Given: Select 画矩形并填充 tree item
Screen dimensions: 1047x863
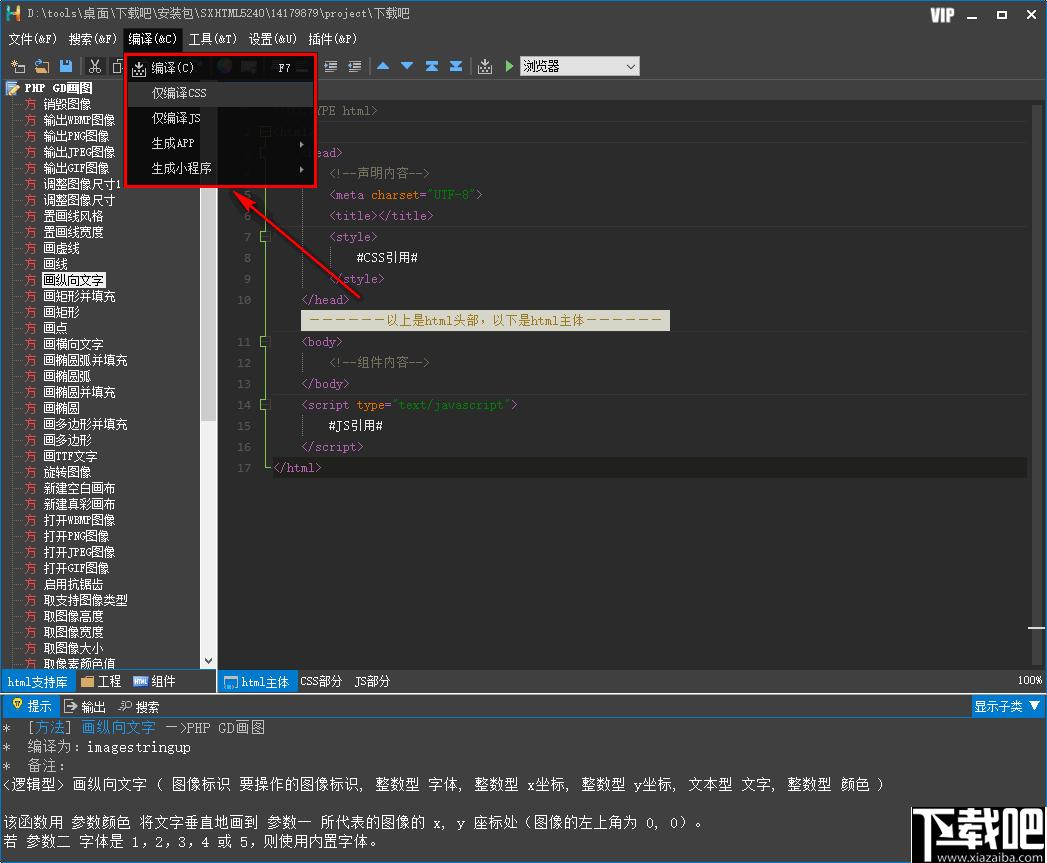Looking at the screenshot, I should coord(79,296).
